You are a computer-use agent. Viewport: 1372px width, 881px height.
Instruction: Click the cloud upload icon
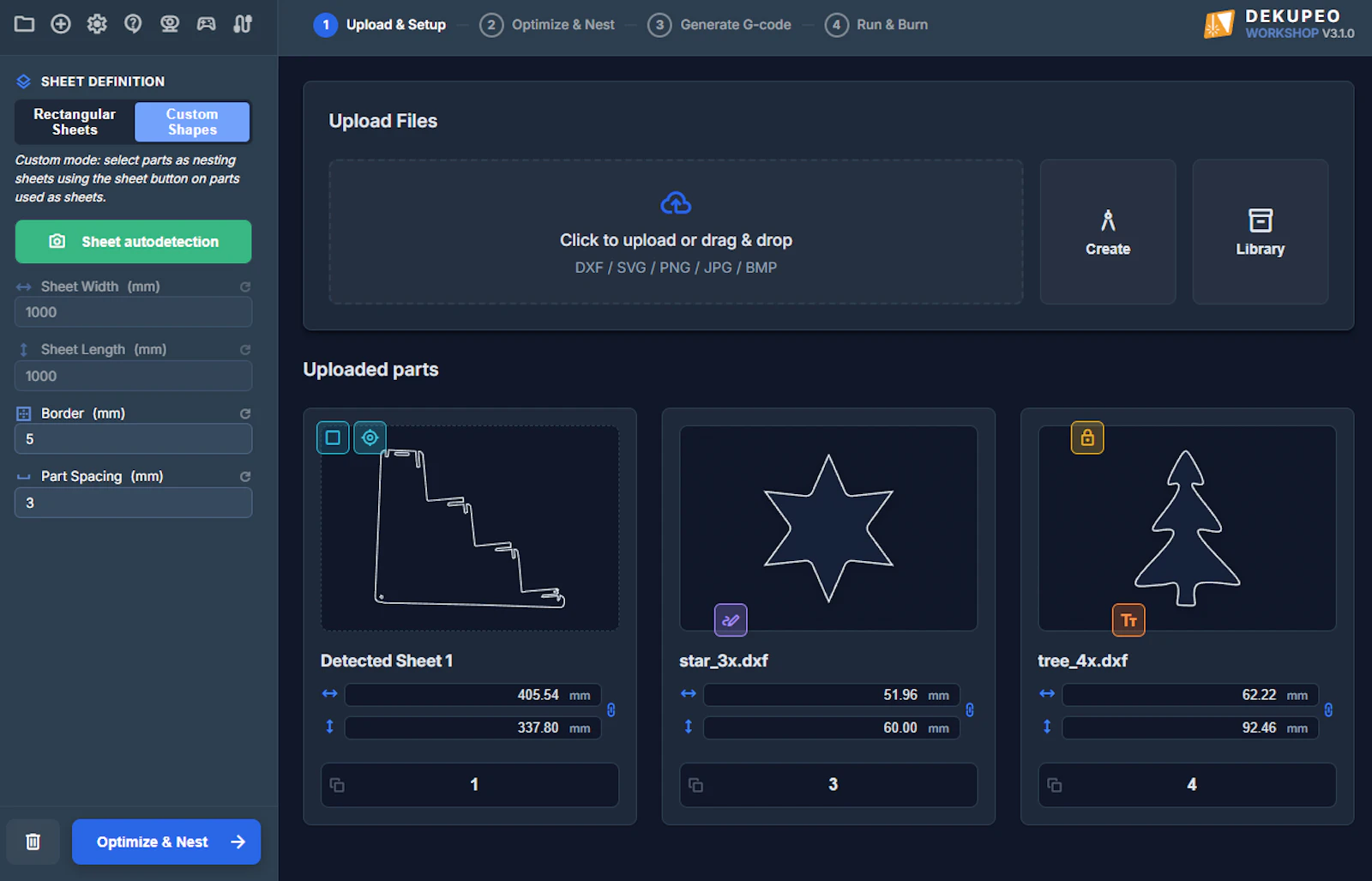click(x=676, y=203)
